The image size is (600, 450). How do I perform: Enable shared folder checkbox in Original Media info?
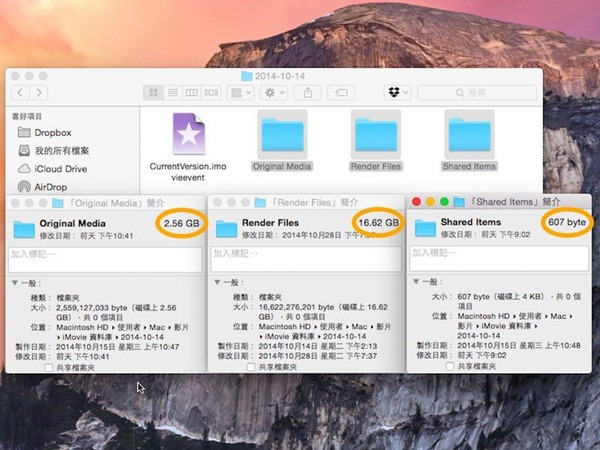[x=50, y=367]
